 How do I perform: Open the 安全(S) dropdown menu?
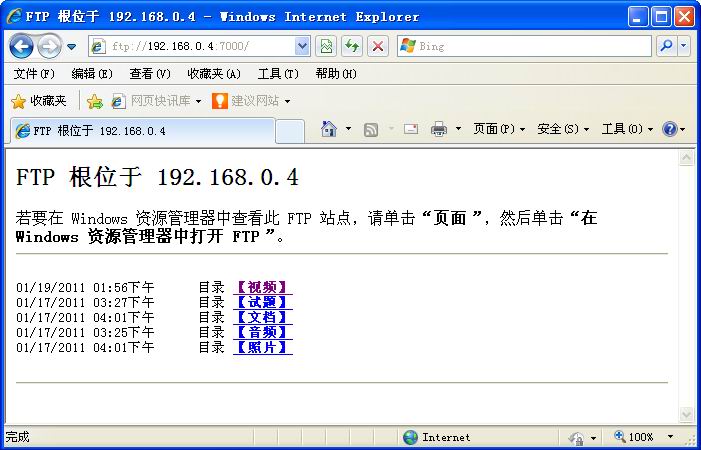562,129
